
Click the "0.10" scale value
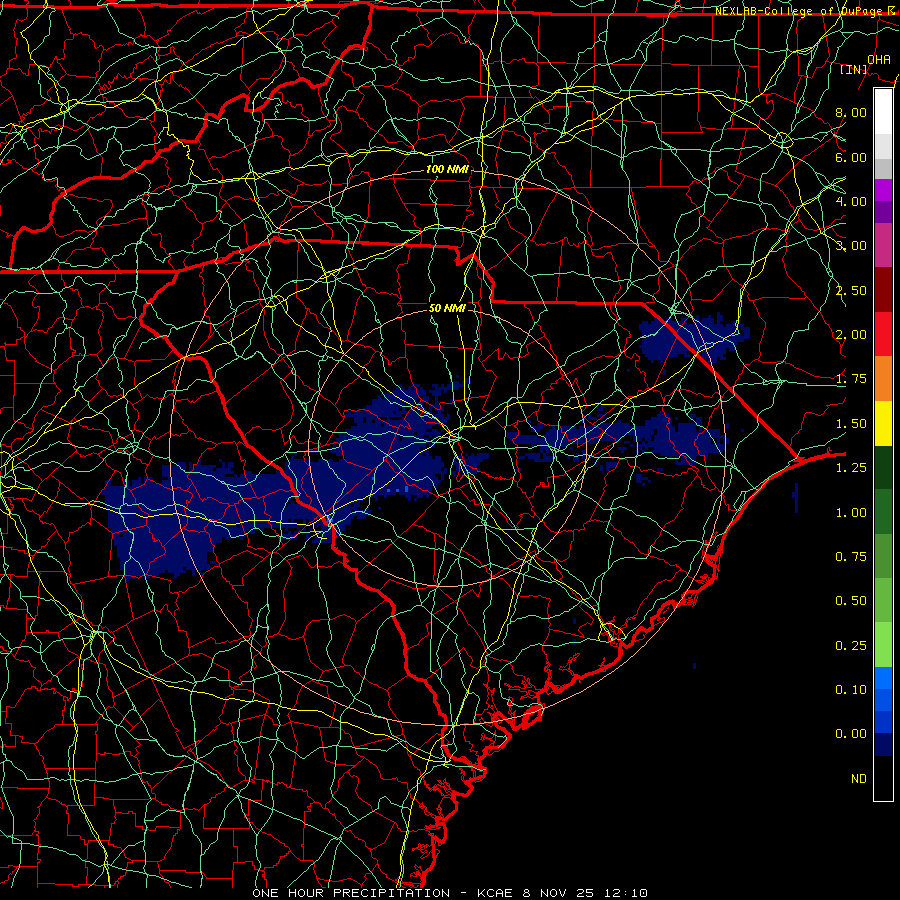[851, 689]
